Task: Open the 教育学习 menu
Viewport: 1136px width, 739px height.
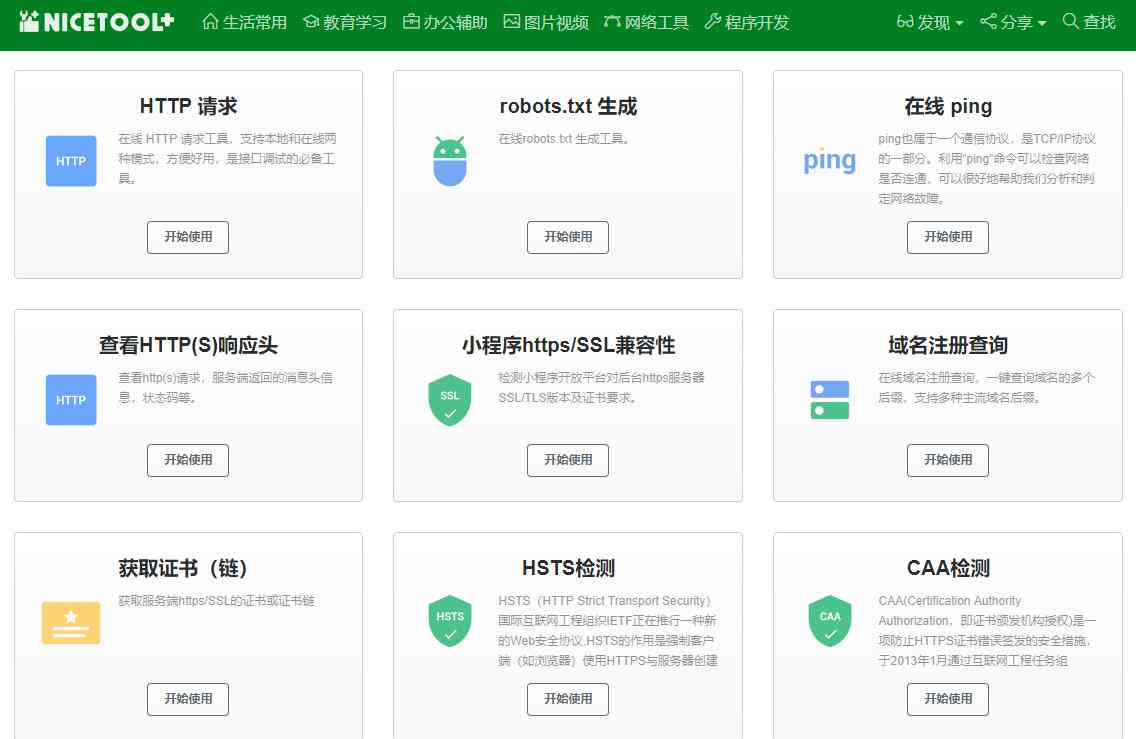Action: click(x=345, y=22)
